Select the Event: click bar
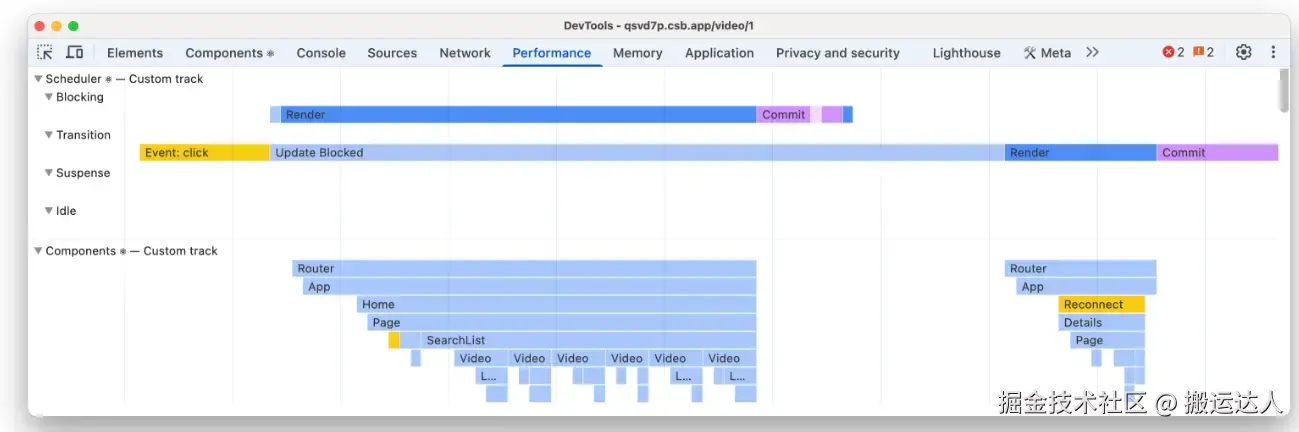This screenshot has height=432, width=1299. 204,153
